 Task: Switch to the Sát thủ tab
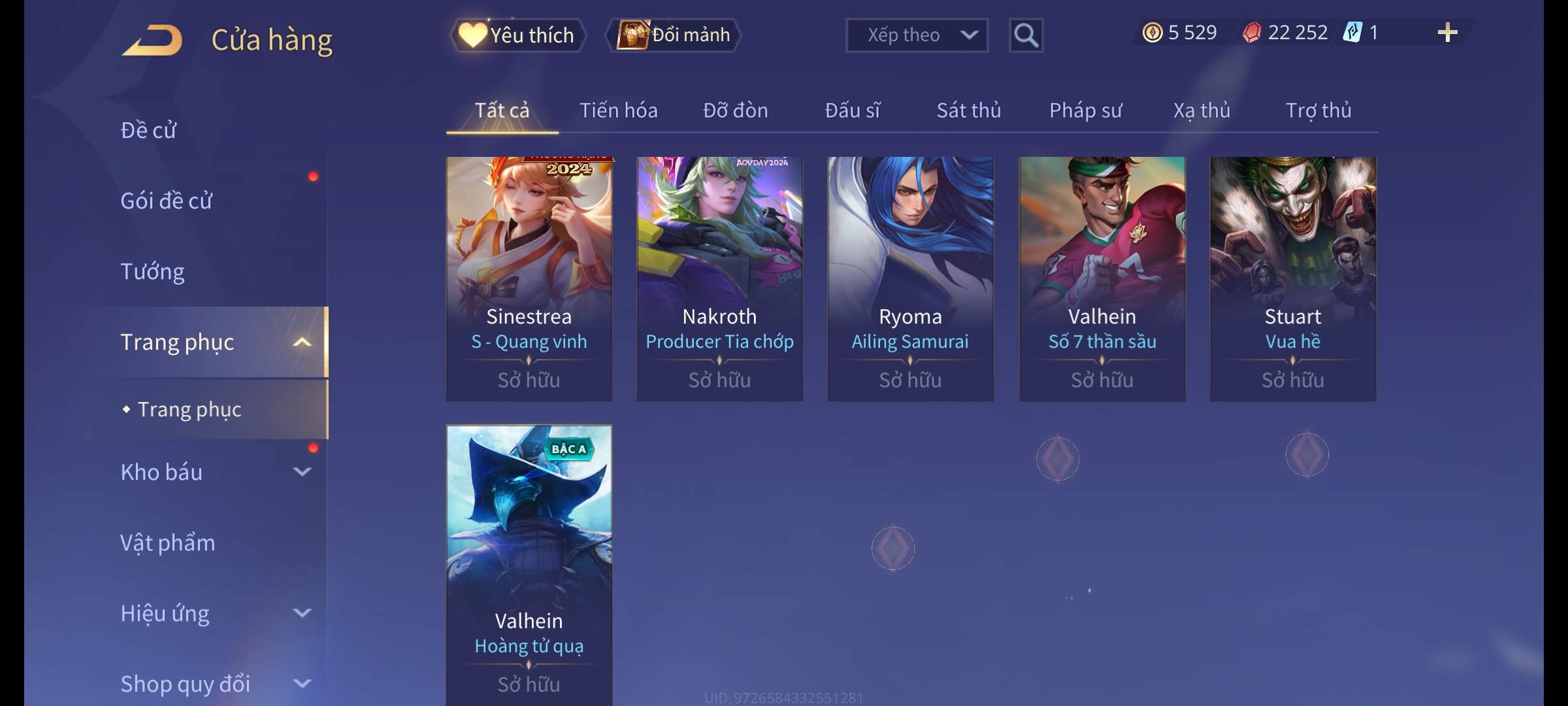968,110
